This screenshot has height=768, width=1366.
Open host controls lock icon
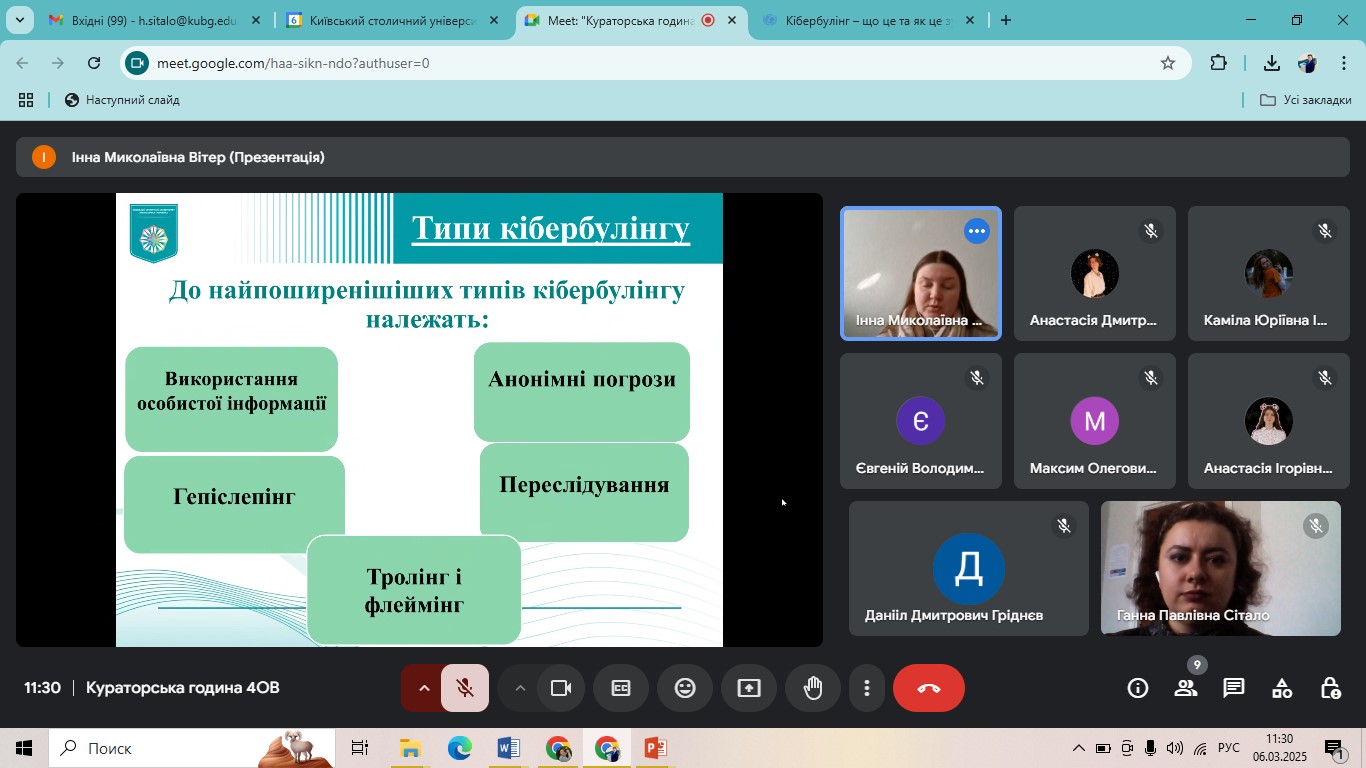(x=1330, y=688)
